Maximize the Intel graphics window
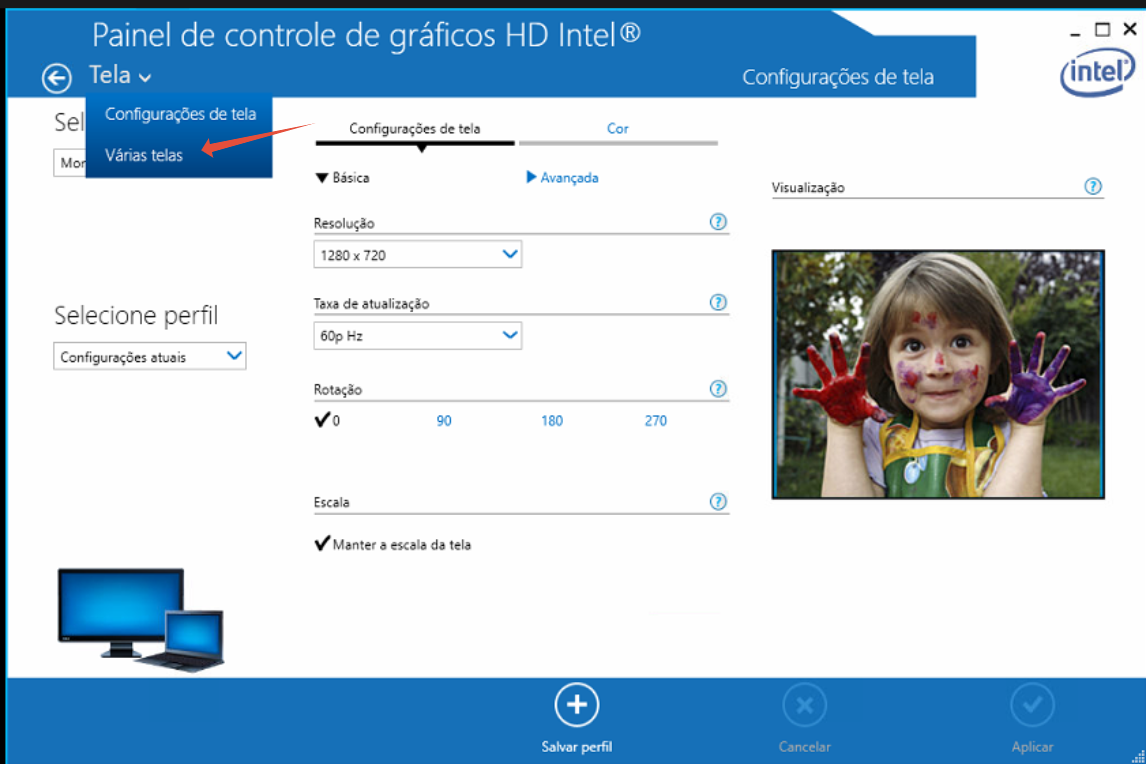Screen dimensions: 1146x764 pyautogui.click(x=1102, y=29)
